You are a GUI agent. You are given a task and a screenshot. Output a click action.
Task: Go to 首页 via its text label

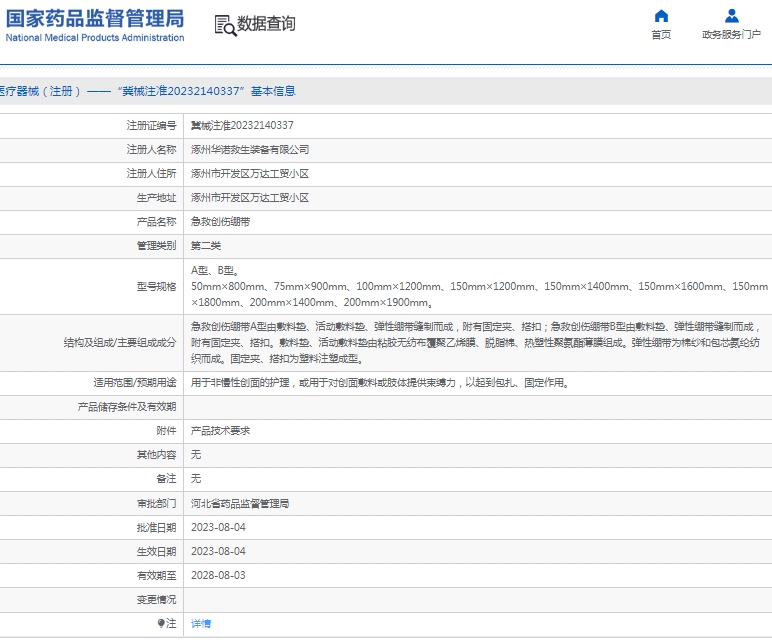tap(661, 35)
